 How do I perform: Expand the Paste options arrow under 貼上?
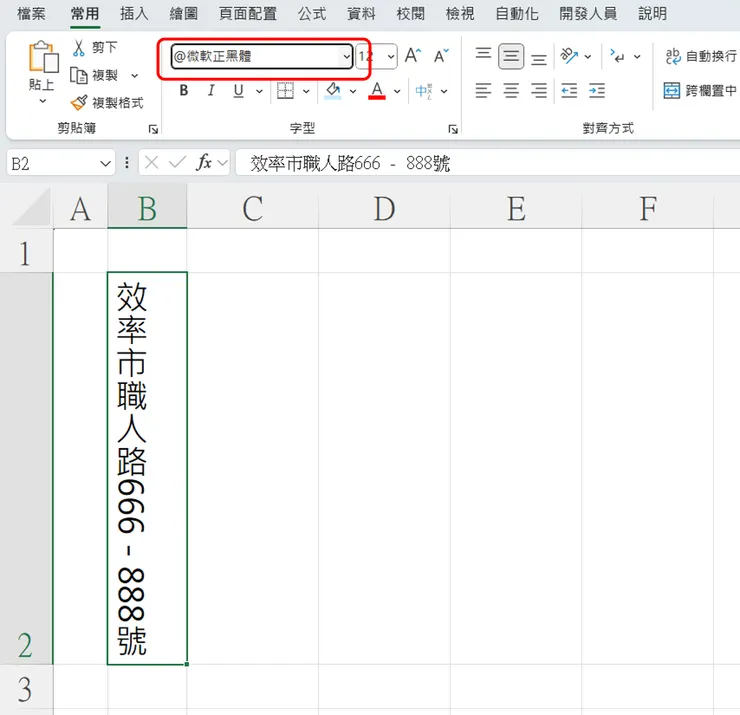coord(43,101)
